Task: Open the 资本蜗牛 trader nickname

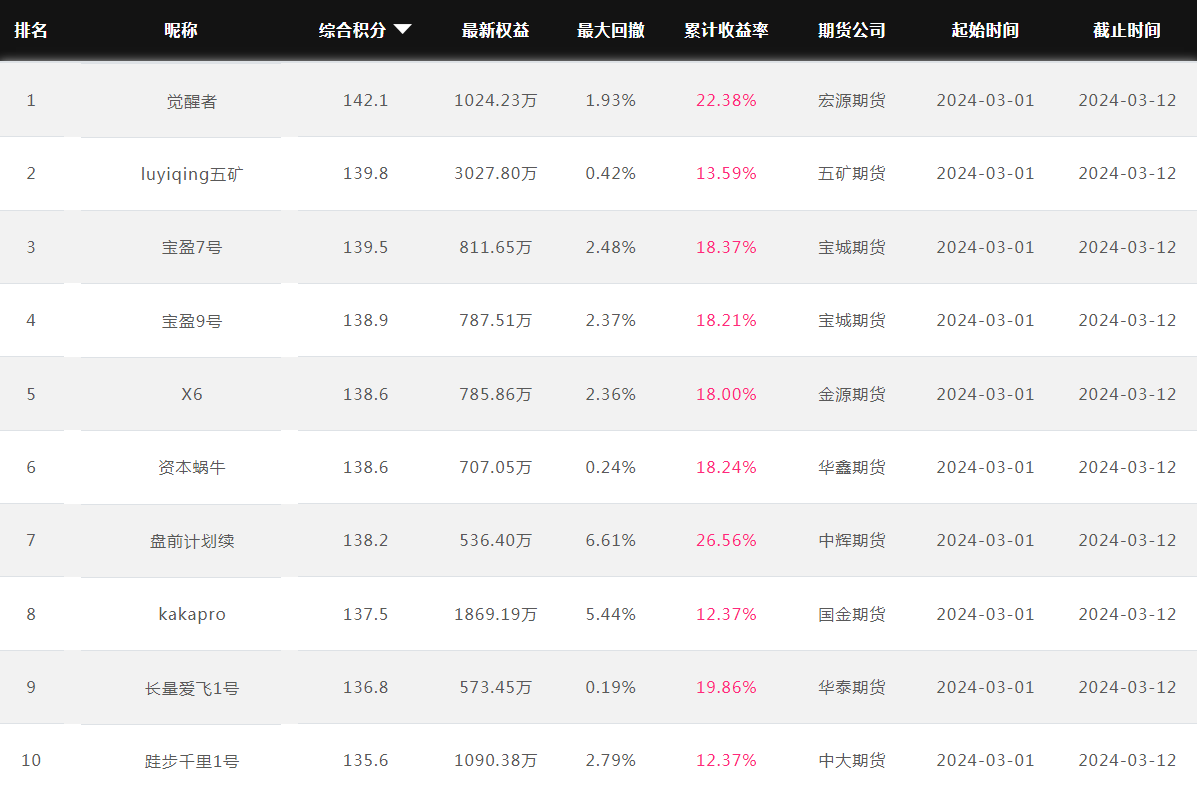Action: (x=192, y=467)
